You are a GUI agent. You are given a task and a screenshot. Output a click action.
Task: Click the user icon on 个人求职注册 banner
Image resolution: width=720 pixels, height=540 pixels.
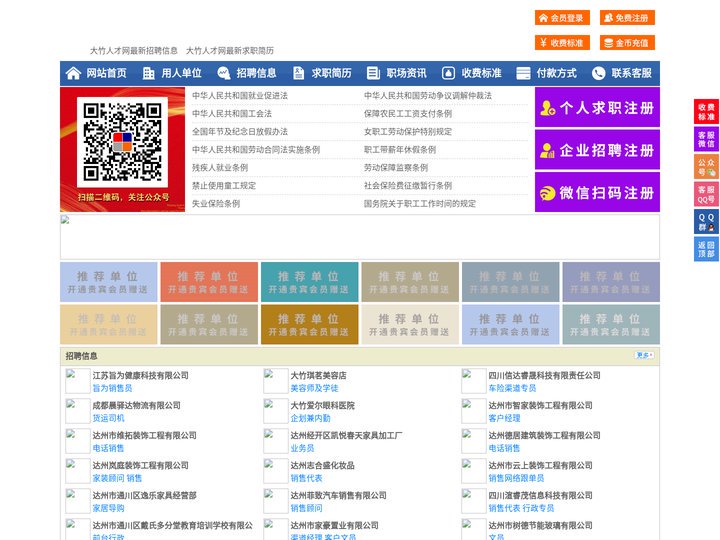click(x=547, y=108)
